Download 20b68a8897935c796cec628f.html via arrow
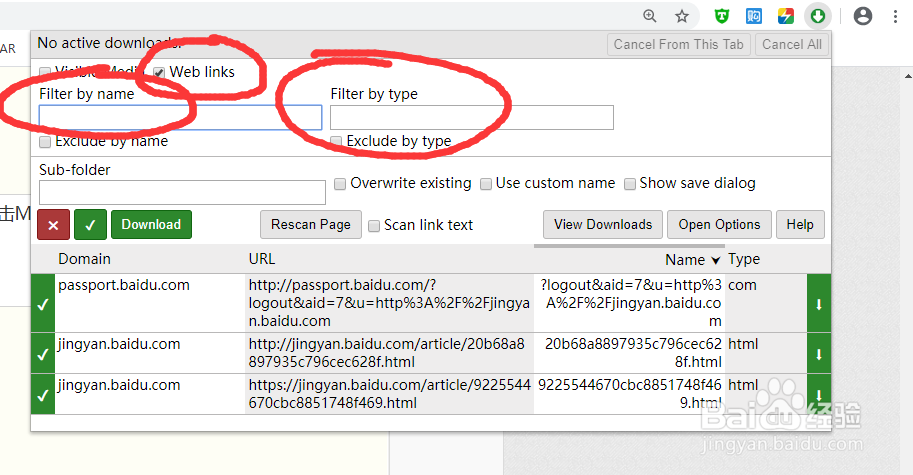The image size is (913, 475). (819, 353)
